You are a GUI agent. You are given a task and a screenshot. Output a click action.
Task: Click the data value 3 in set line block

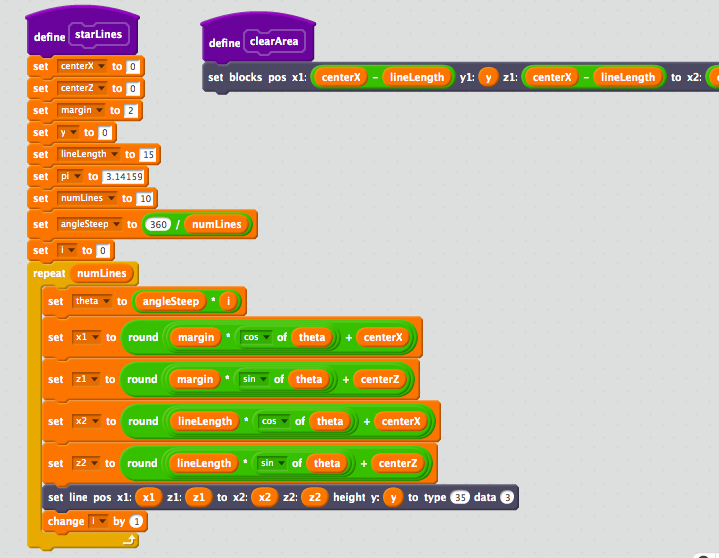tap(507, 497)
